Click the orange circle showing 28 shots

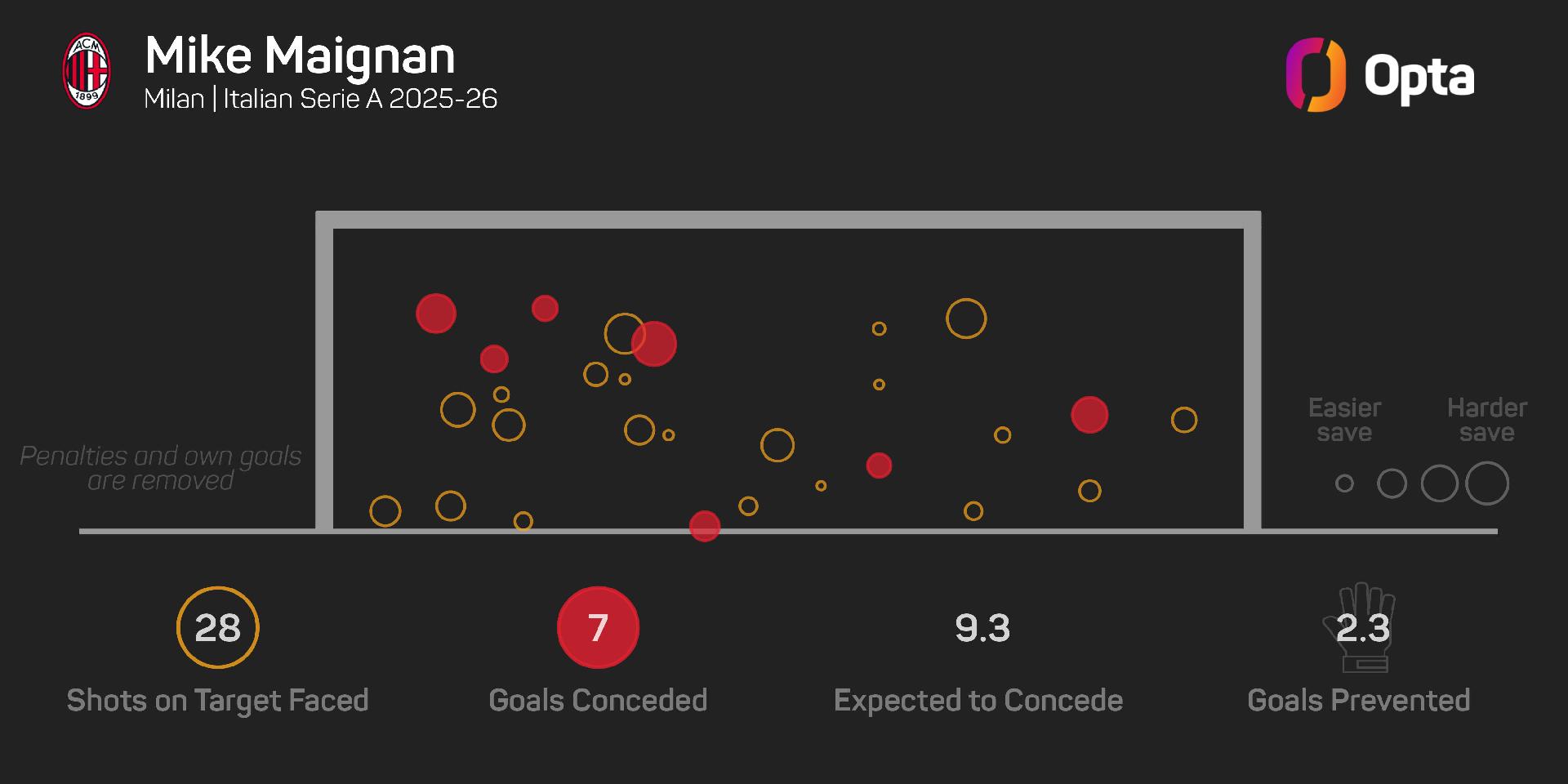click(217, 627)
